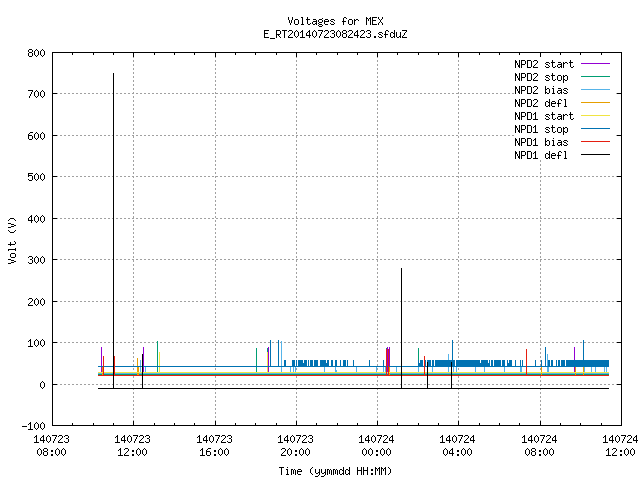Click the 300 tick label on Y axis
Viewport: 640px width, 480px height.
tap(36, 260)
